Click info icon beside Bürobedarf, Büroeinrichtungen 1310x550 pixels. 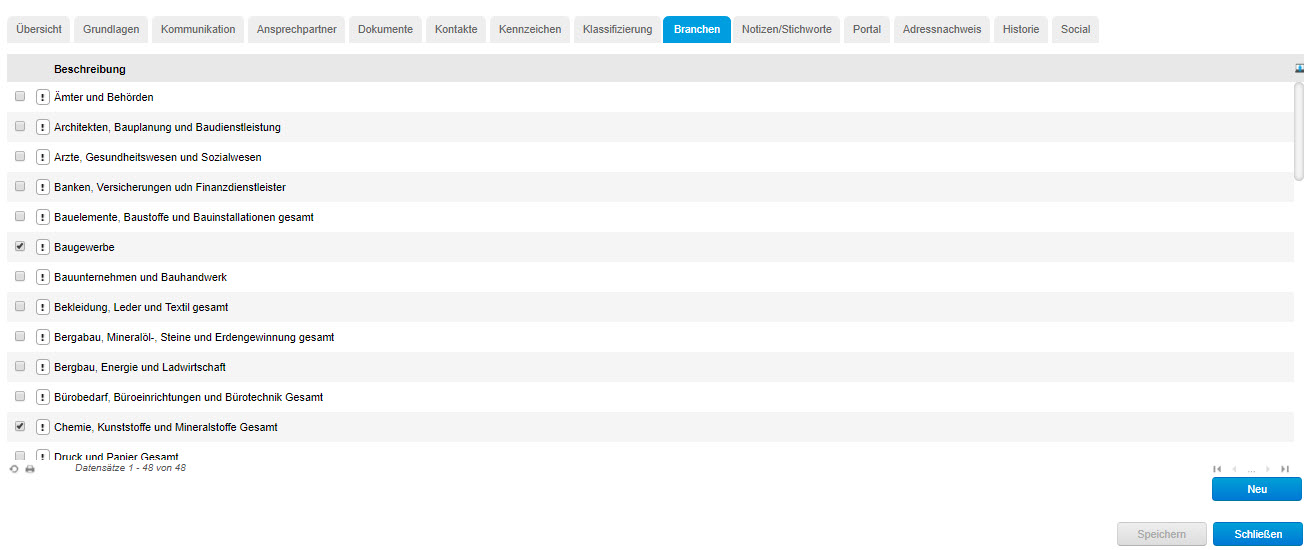coord(43,397)
